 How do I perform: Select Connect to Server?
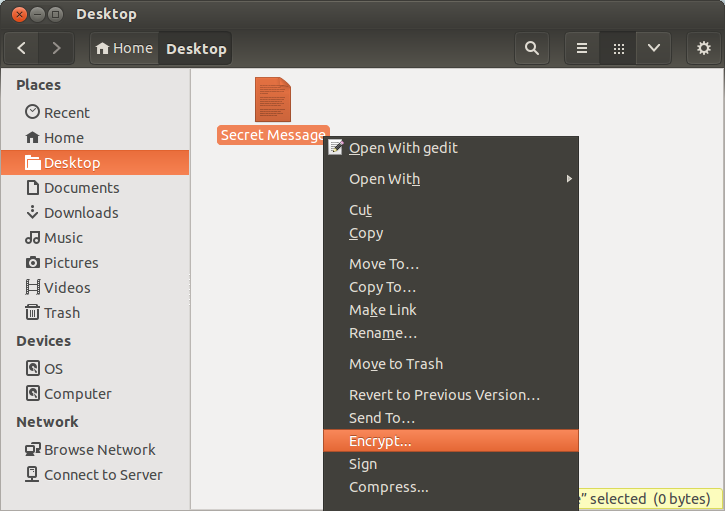coord(102,475)
